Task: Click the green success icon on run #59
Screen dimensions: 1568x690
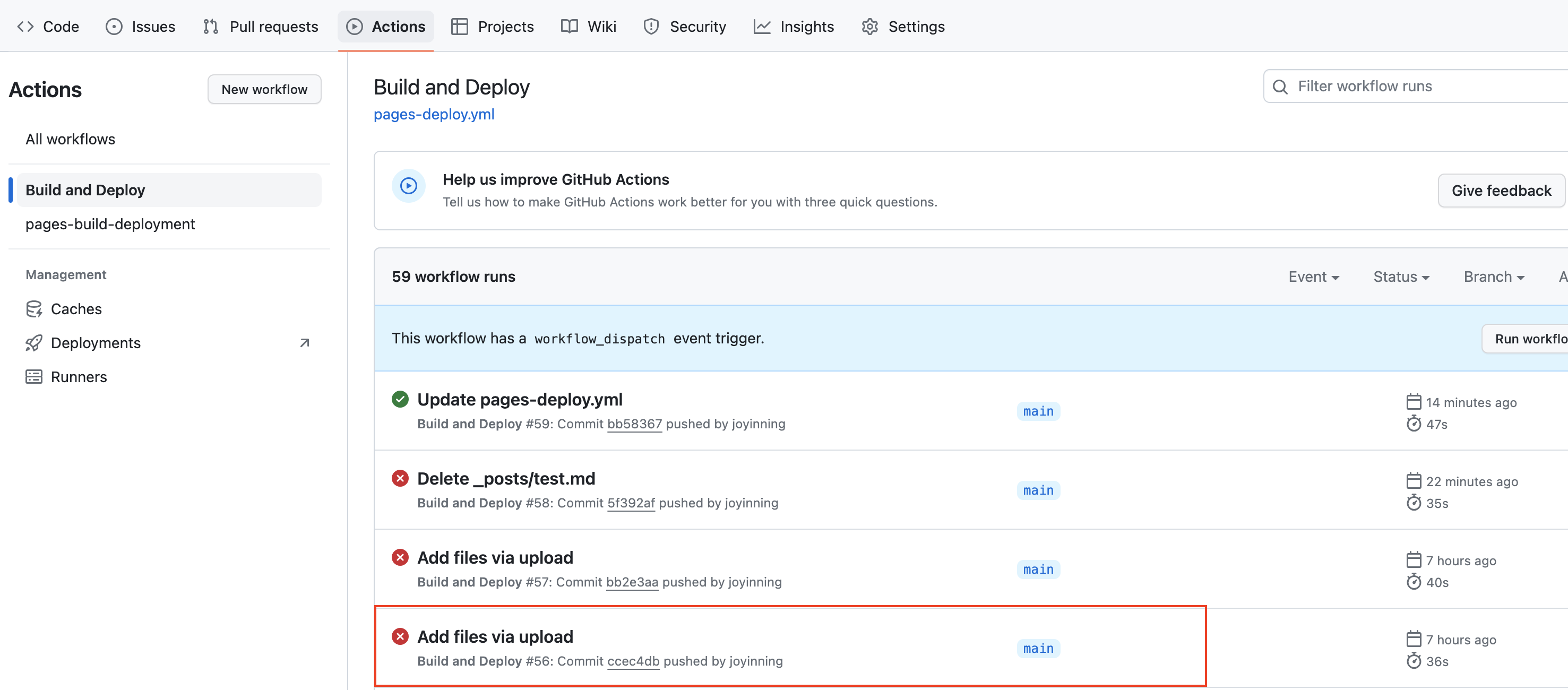Action: coord(400,399)
